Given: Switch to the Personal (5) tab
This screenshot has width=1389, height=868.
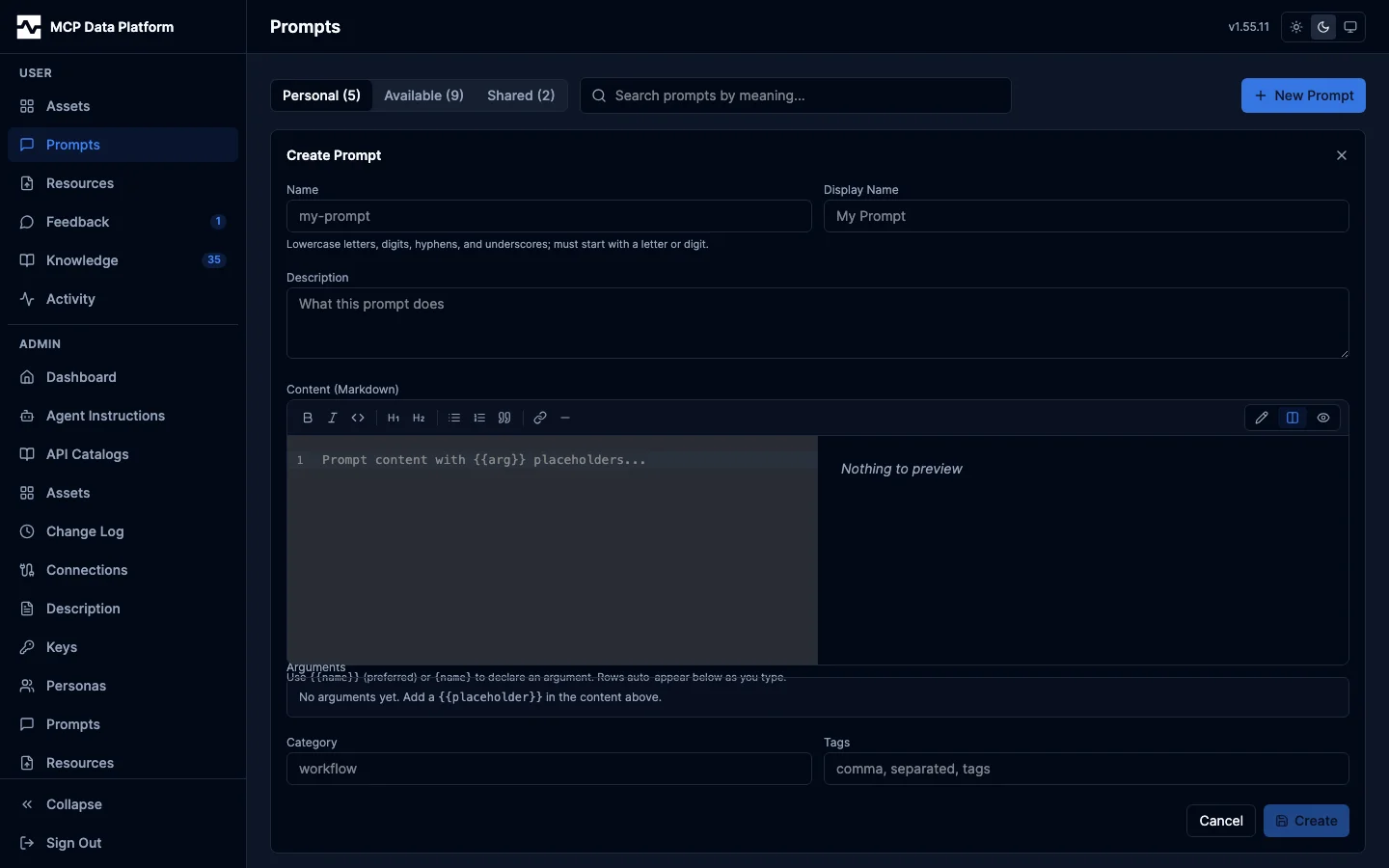Looking at the screenshot, I should (x=321, y=95).
